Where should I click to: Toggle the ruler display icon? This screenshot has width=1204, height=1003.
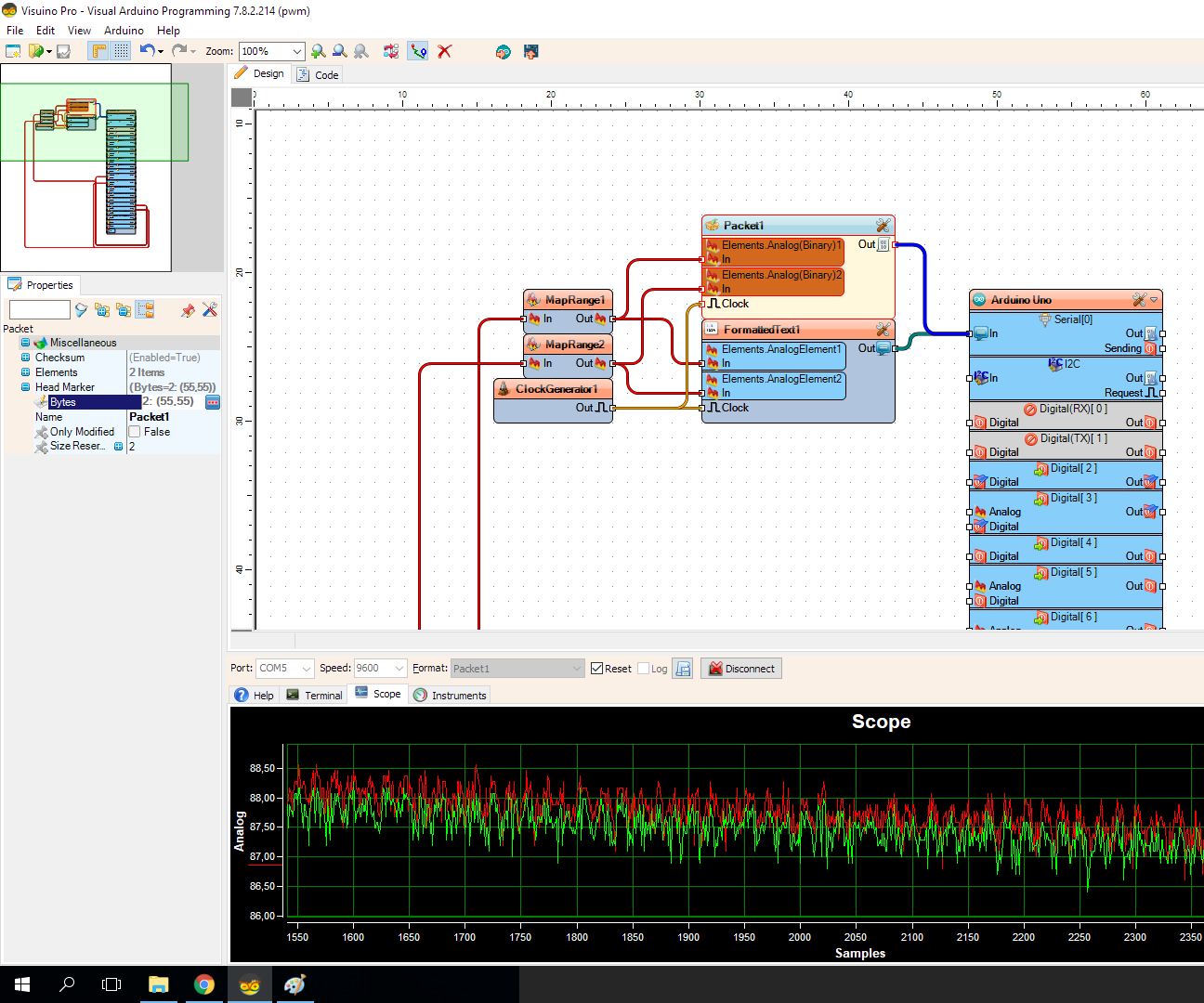(x=98, y=51)
